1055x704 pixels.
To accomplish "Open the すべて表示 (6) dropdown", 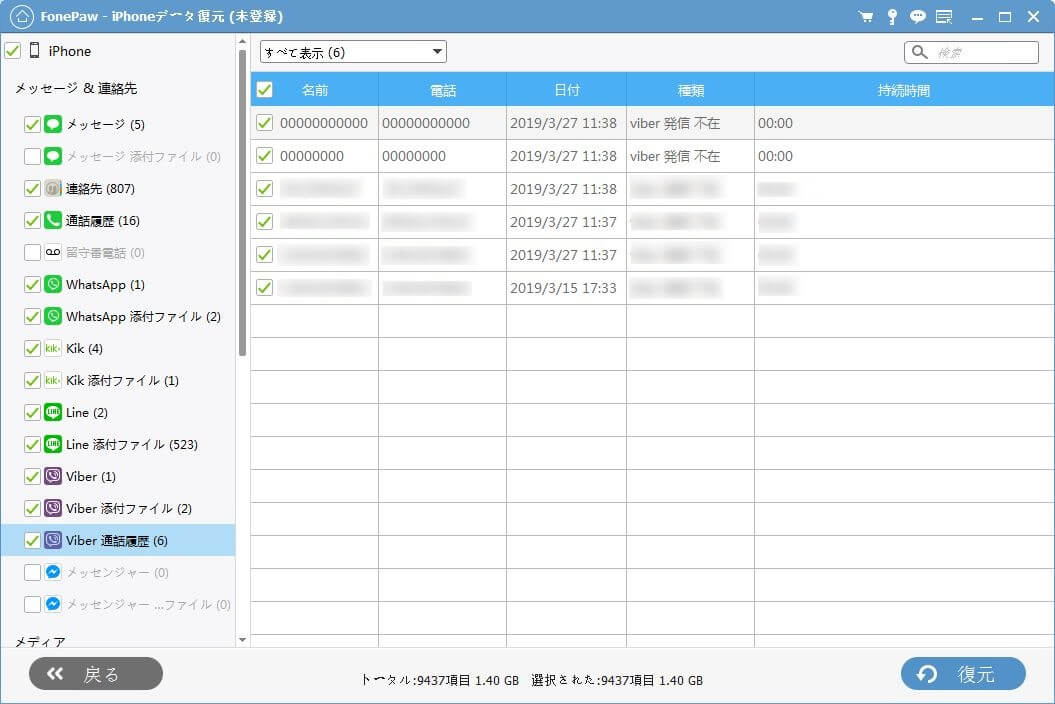I will [x=353, y=52].
